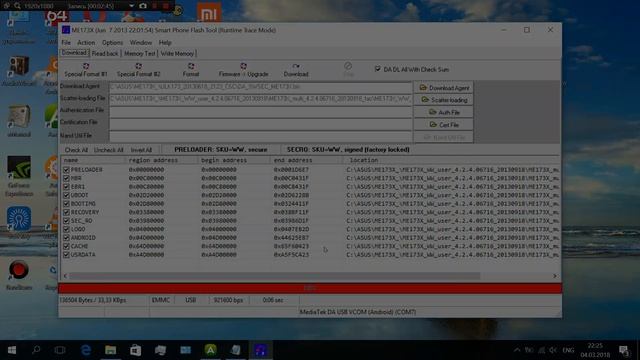Open the Windows Start menu
This screenshot has height=360, width=640.
tap(12, 350)
